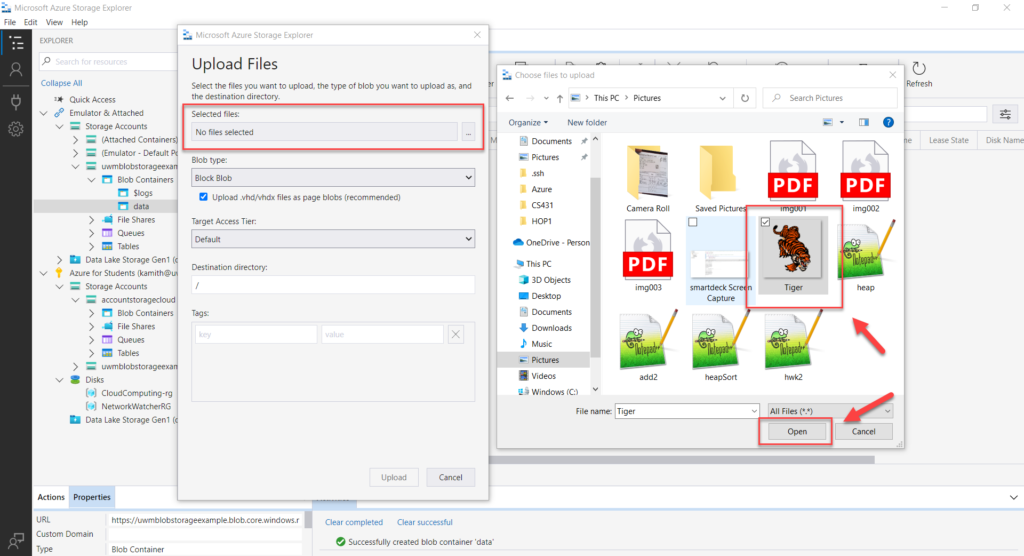Select the img003 PDF file
The image size is (1024, 556).
coord(648,255)
